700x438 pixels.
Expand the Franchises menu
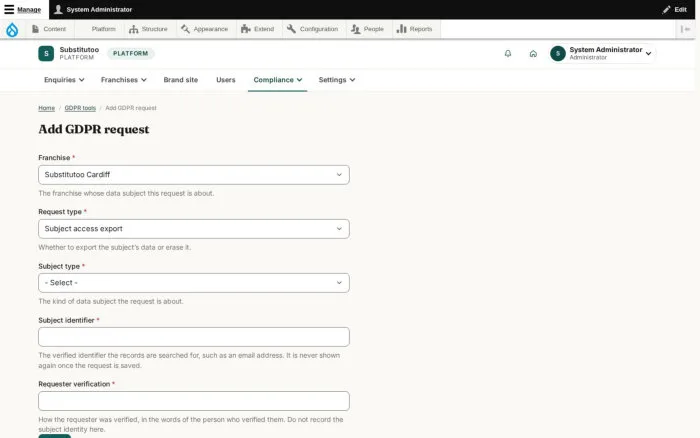point(124,80)
